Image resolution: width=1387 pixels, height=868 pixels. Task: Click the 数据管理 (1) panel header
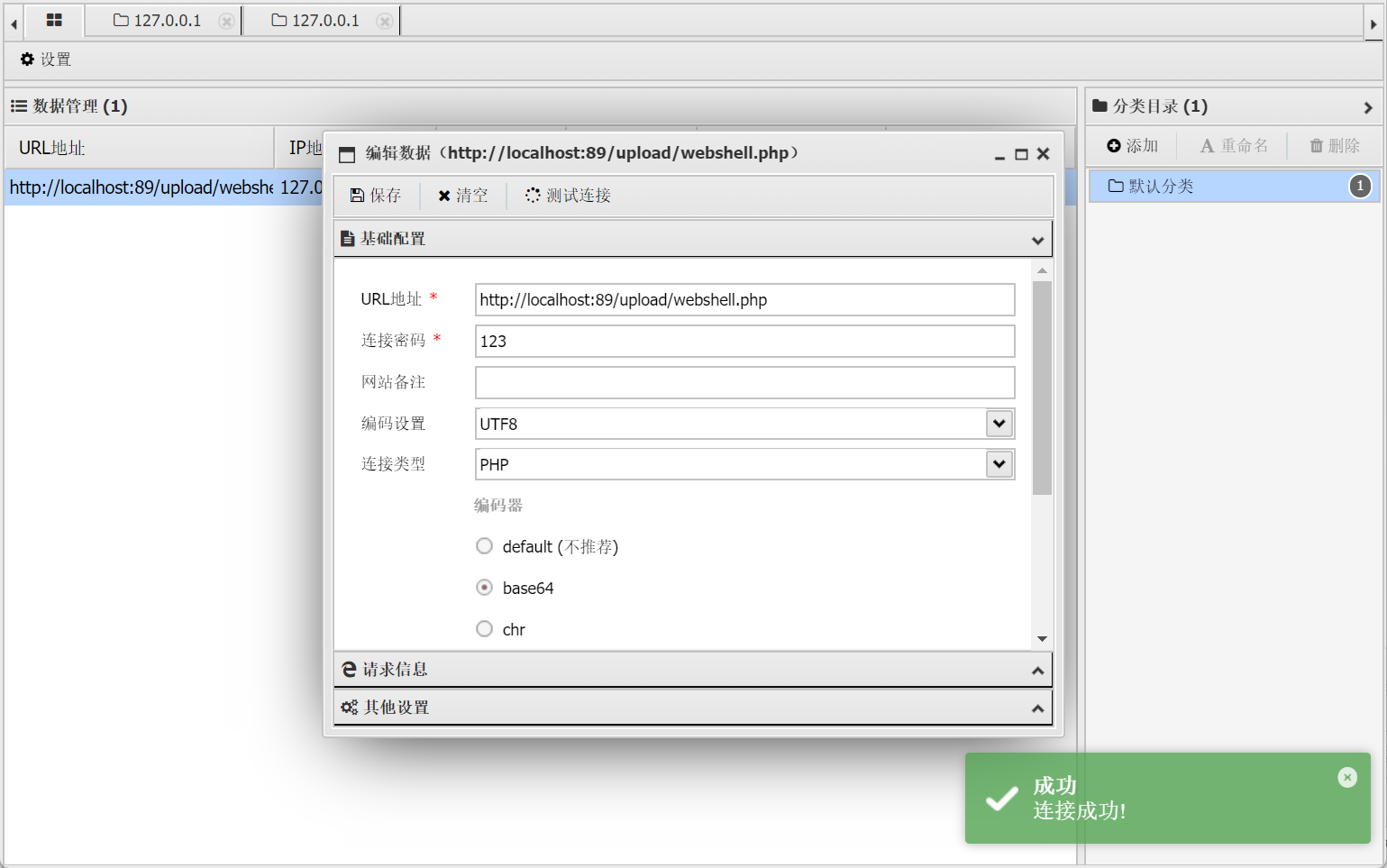coord(541,106)
